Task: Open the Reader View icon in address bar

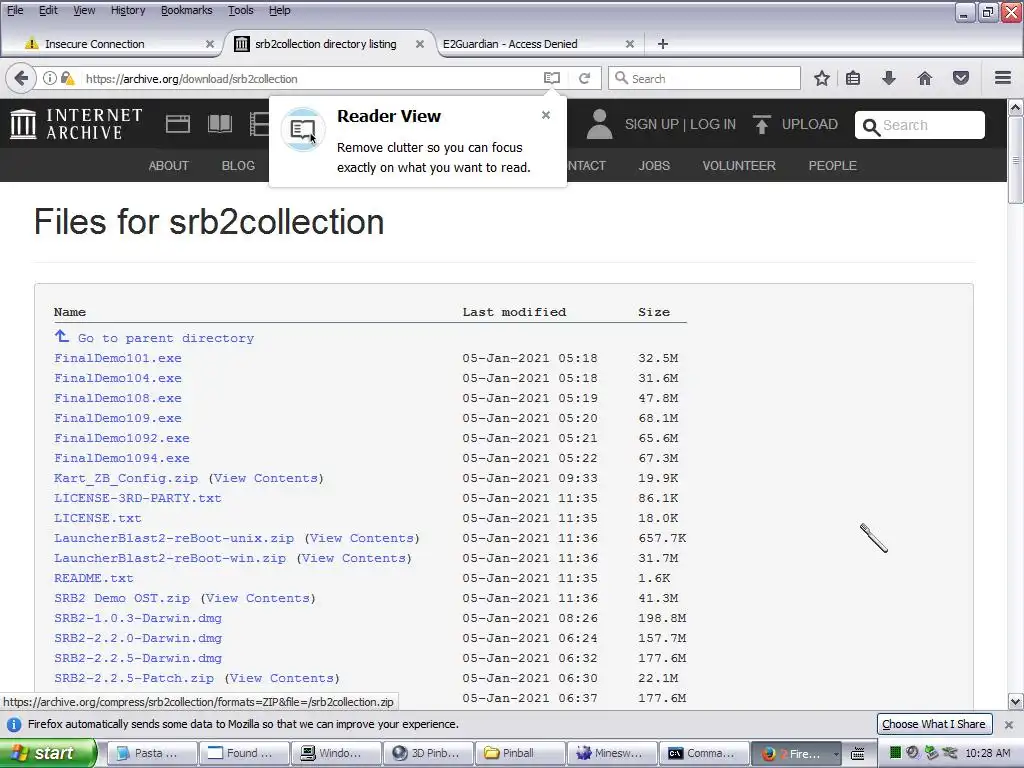Action: click(x=552, y=78)
